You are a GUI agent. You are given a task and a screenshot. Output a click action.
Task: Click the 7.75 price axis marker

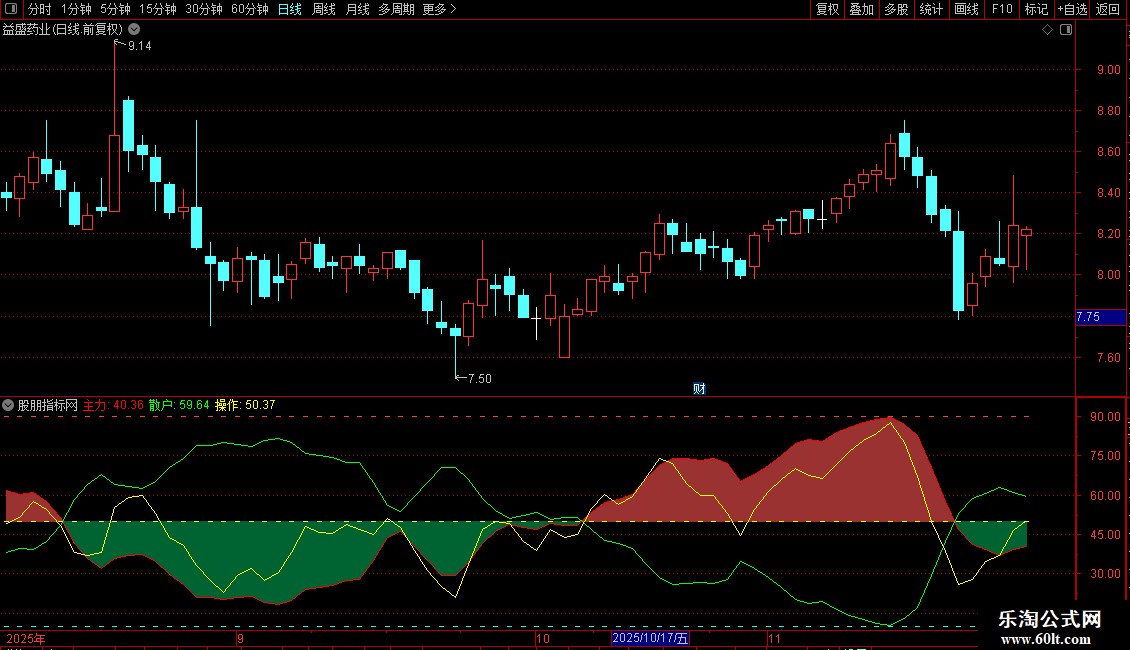point(1100,317)
